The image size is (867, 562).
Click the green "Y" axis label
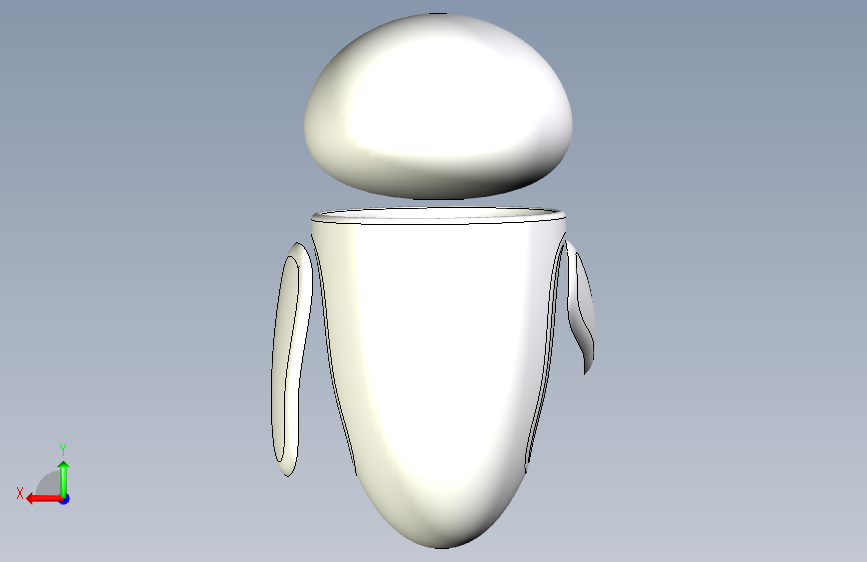click(63, 449)
